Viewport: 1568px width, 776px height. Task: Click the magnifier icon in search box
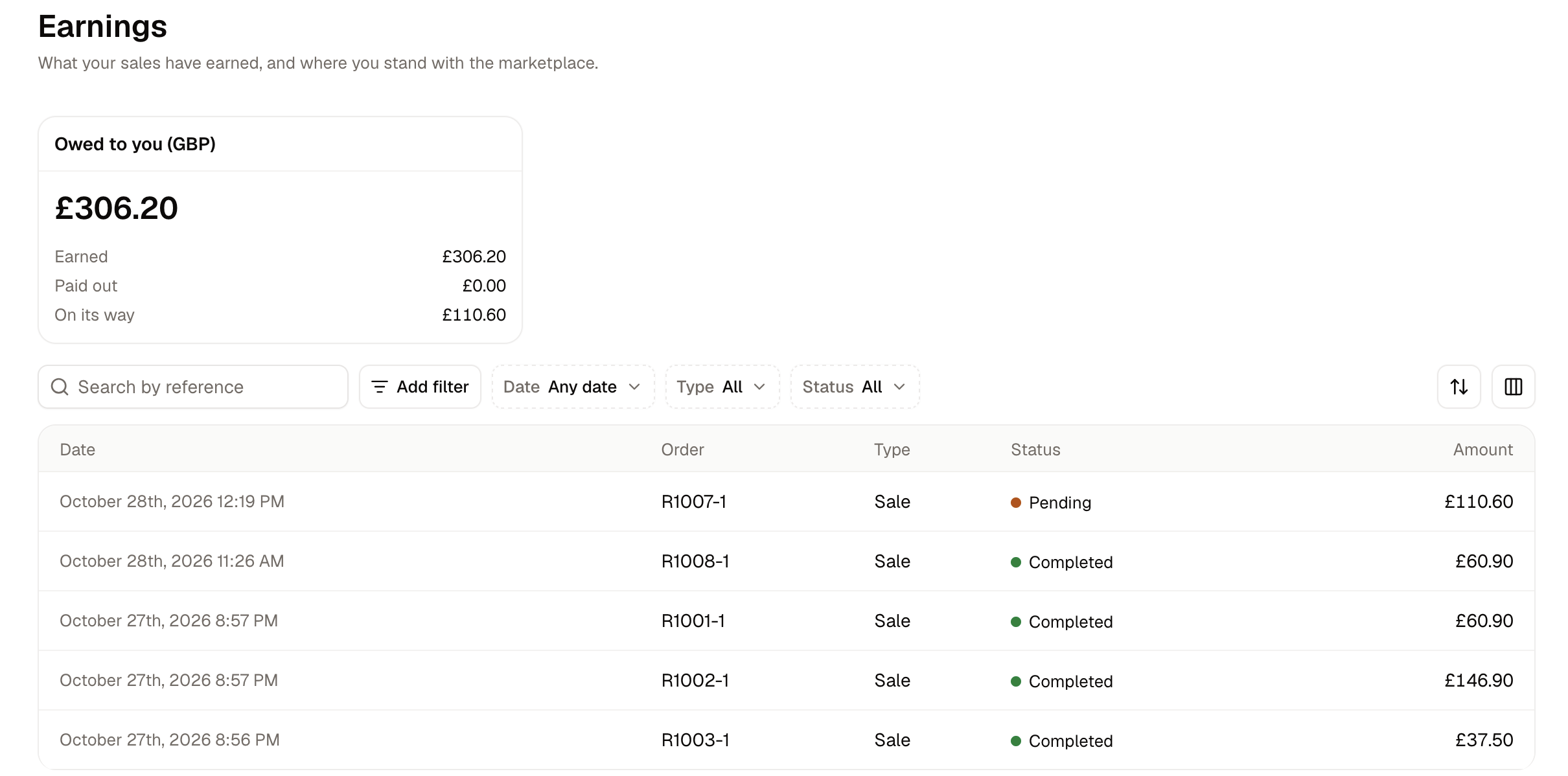tap(60, 387)
